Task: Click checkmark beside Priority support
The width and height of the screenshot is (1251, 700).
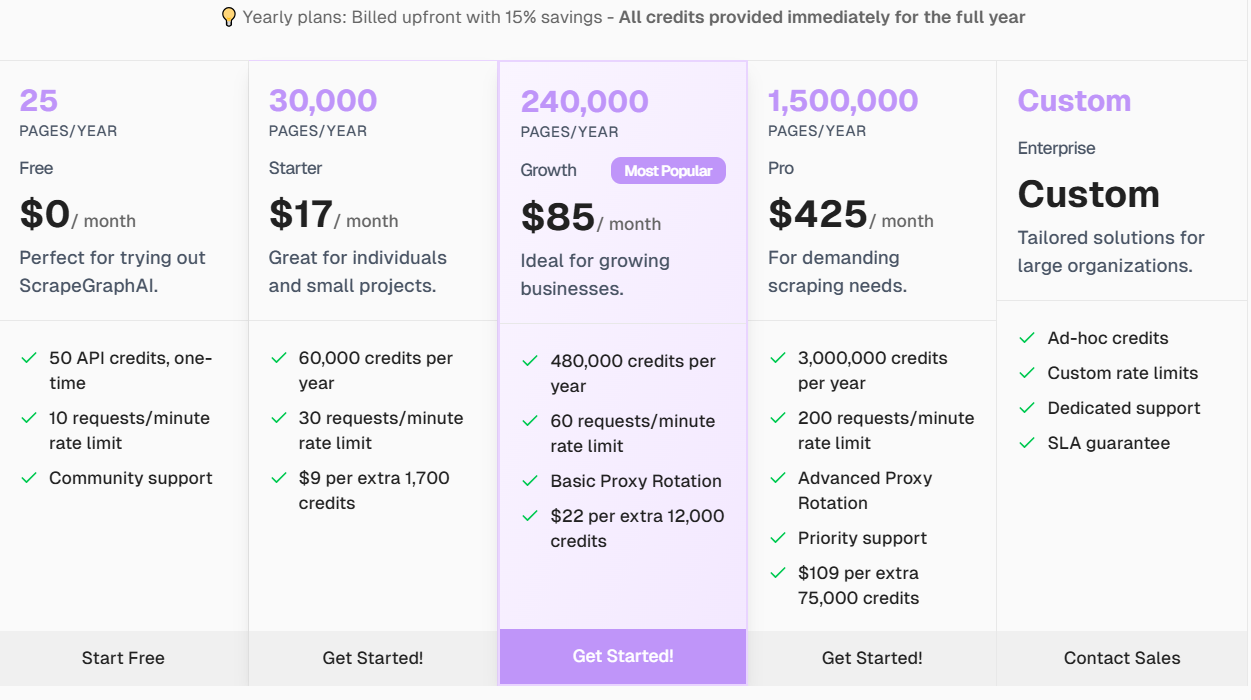Action: (777, 538)
